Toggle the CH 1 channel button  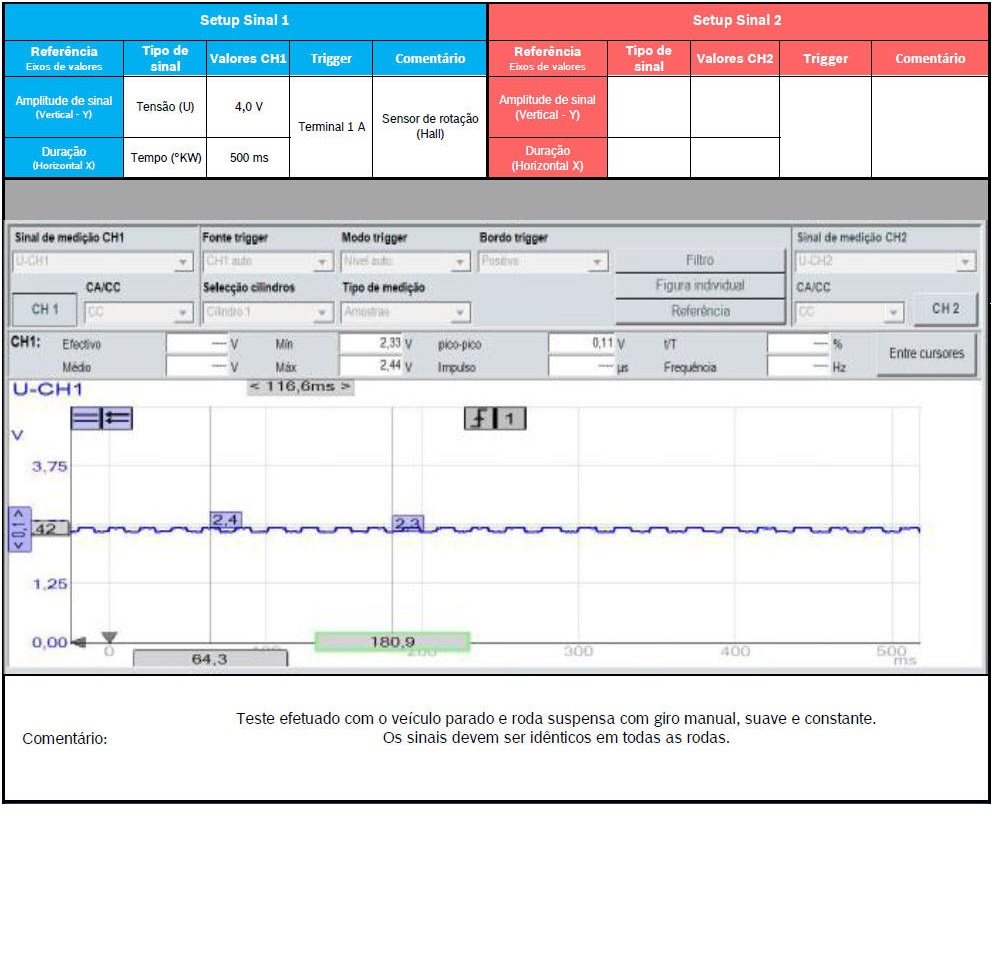click(x=45, y=309)
